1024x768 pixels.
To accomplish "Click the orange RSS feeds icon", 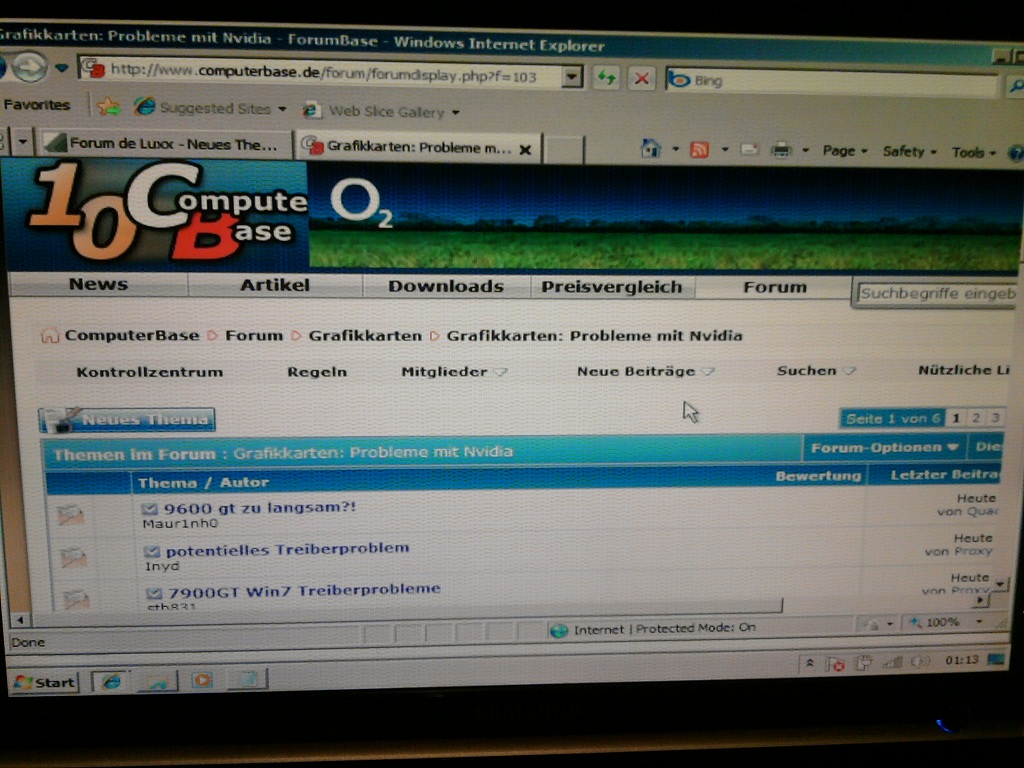I will (700, 150).
